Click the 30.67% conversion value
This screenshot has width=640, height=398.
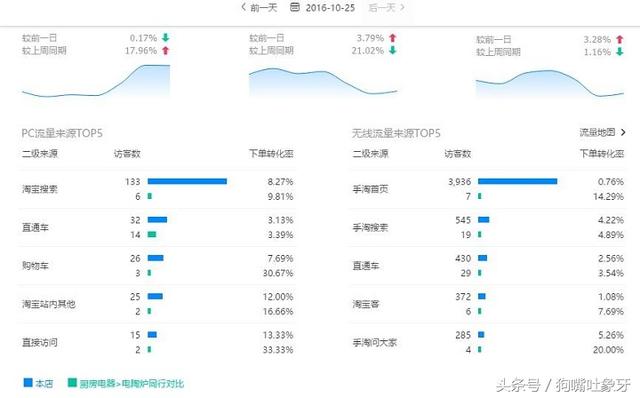pos(278,273)
